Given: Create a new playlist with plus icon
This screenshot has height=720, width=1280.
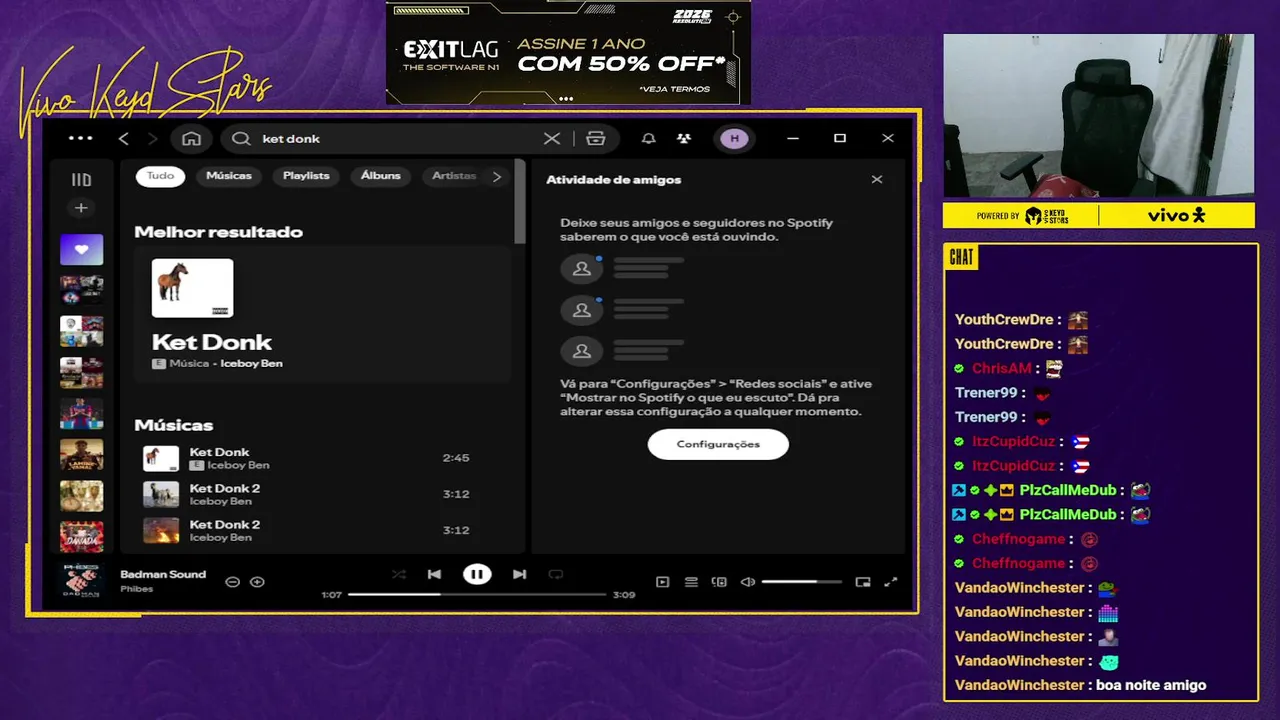Looking at the screenshot, I should click(x=81, y=208).
